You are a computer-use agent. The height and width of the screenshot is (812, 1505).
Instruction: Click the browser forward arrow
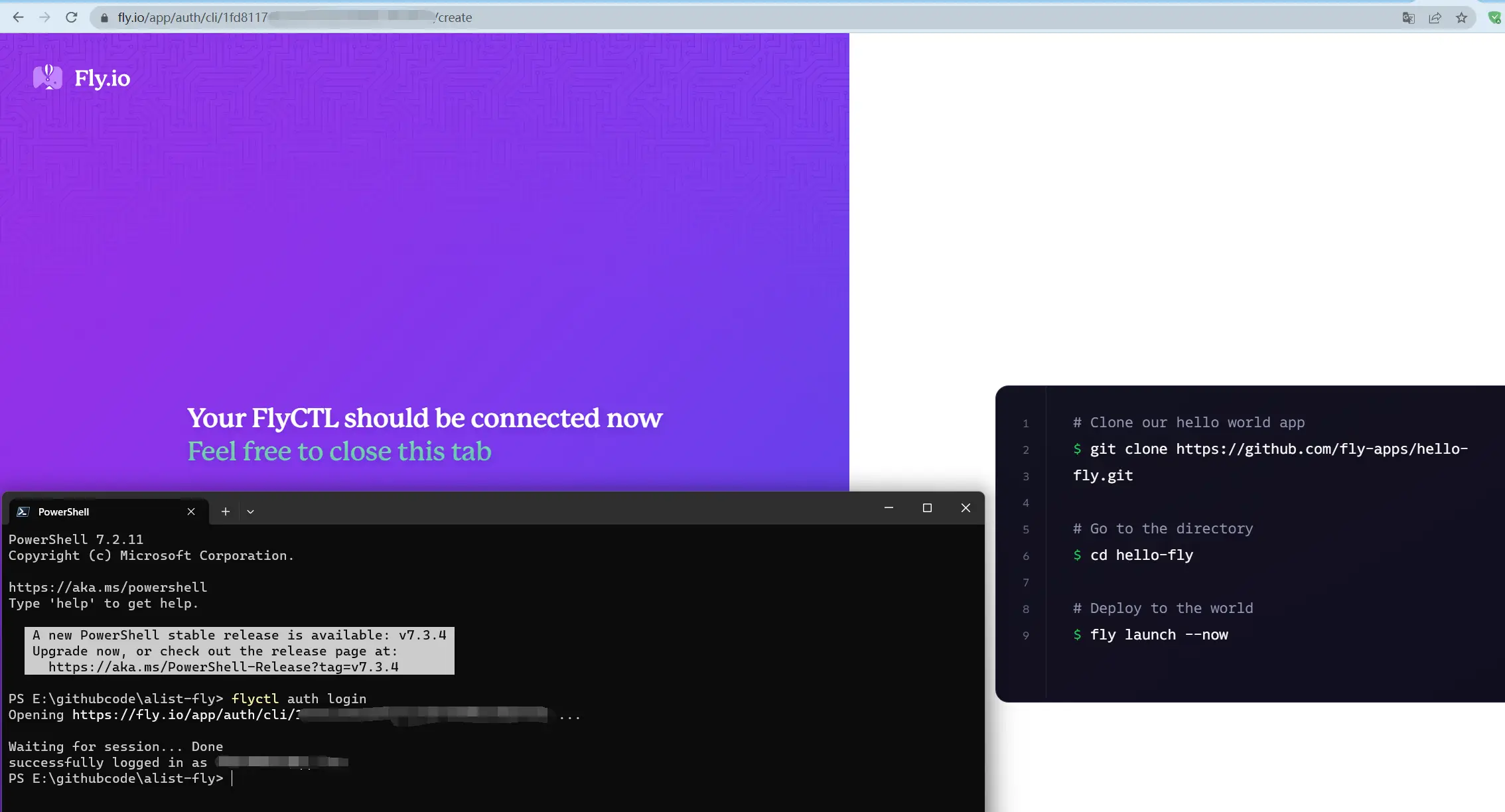44,17
